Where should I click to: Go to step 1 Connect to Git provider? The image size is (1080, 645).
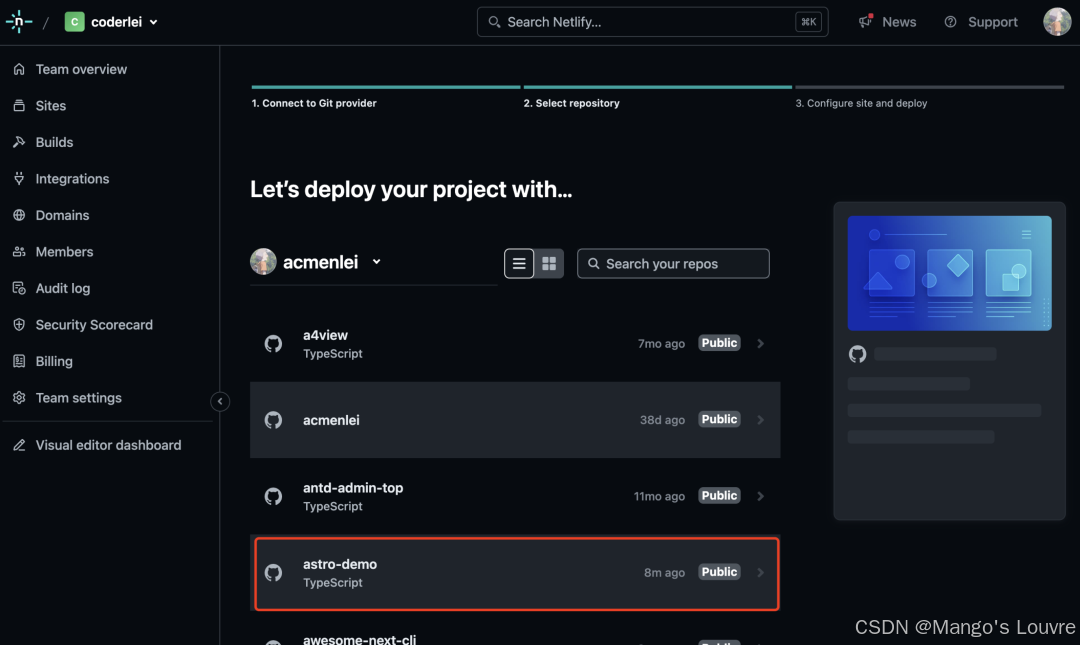pyautogui.click(x=314, y=103)
